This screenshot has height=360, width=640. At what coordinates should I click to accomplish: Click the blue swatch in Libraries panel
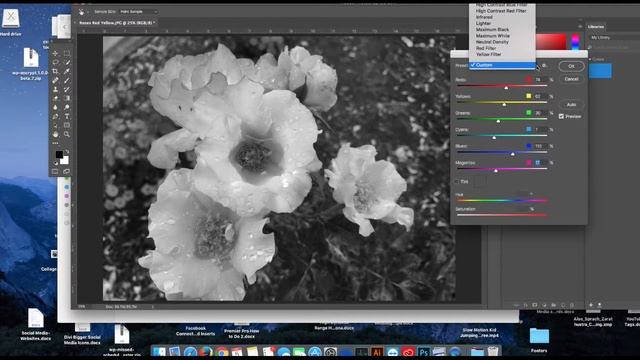[x=600, y=71]
